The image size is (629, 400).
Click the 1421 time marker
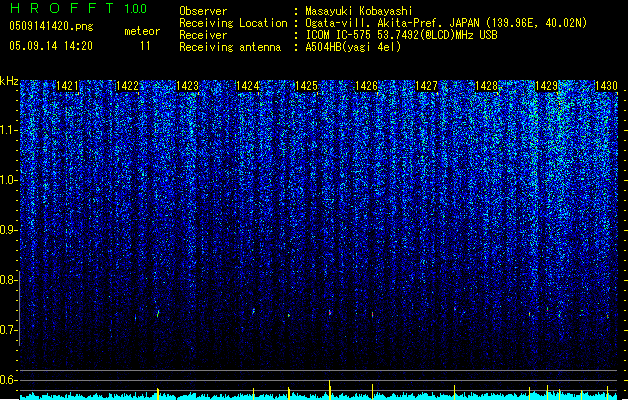tap(67, 86)
